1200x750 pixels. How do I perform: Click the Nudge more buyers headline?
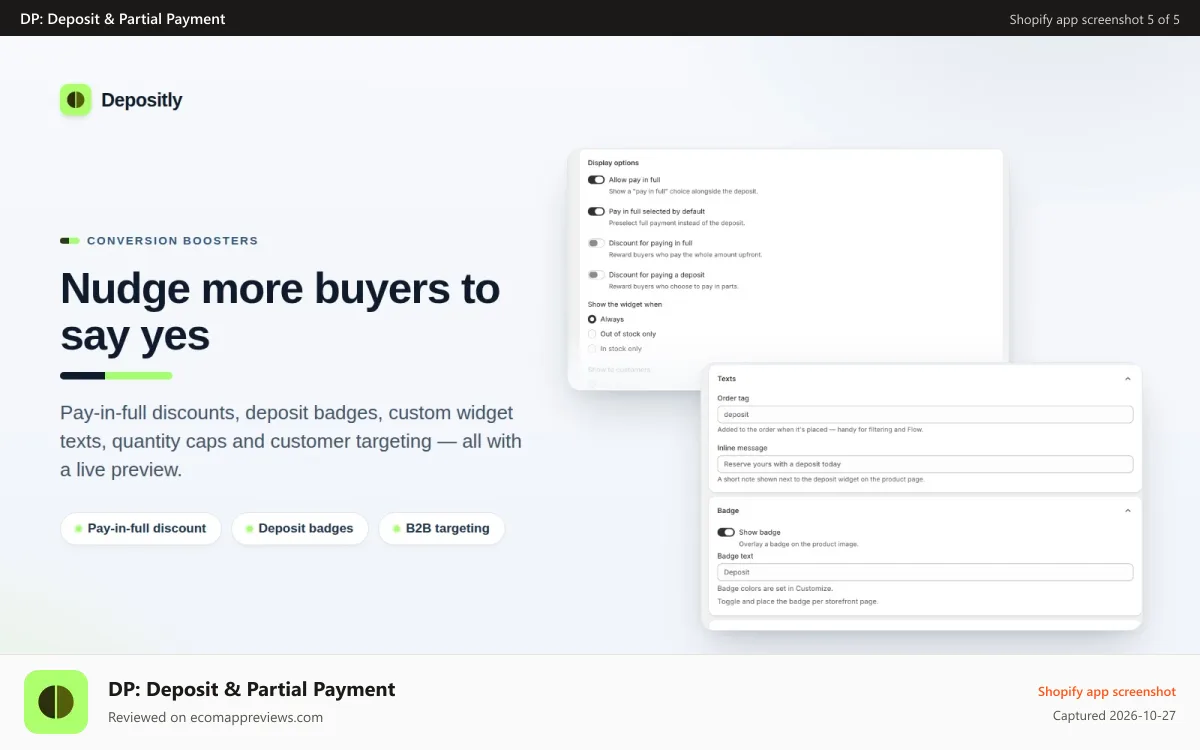coord(280,312)
